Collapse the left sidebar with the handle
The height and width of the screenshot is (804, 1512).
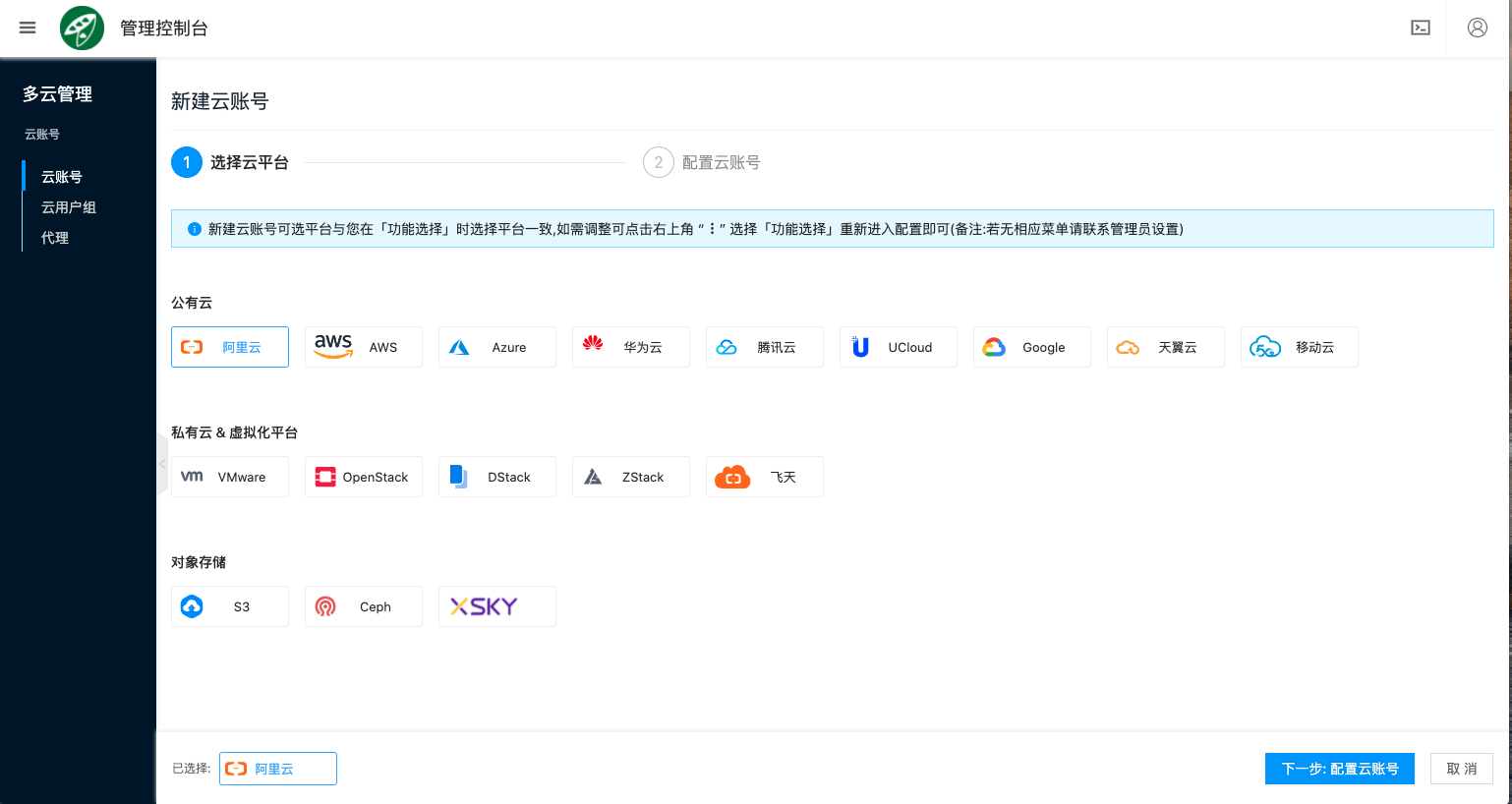click(162, 462)
